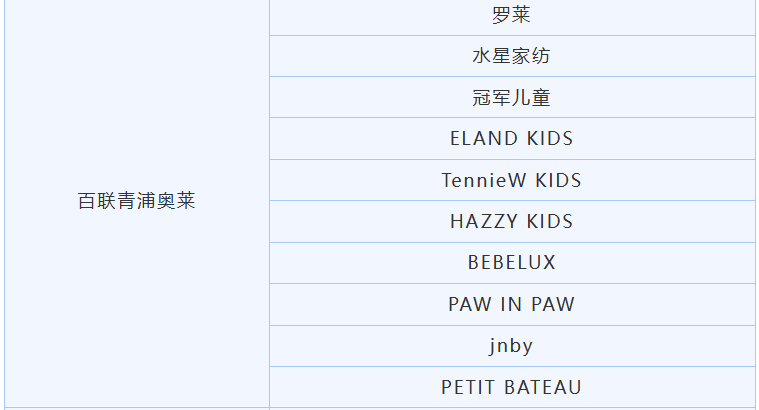Screen dimensions: 759x410
Task: Click the HAZZY KIDS brand entry
Action: pyautogui.click(x=511, y=222)
